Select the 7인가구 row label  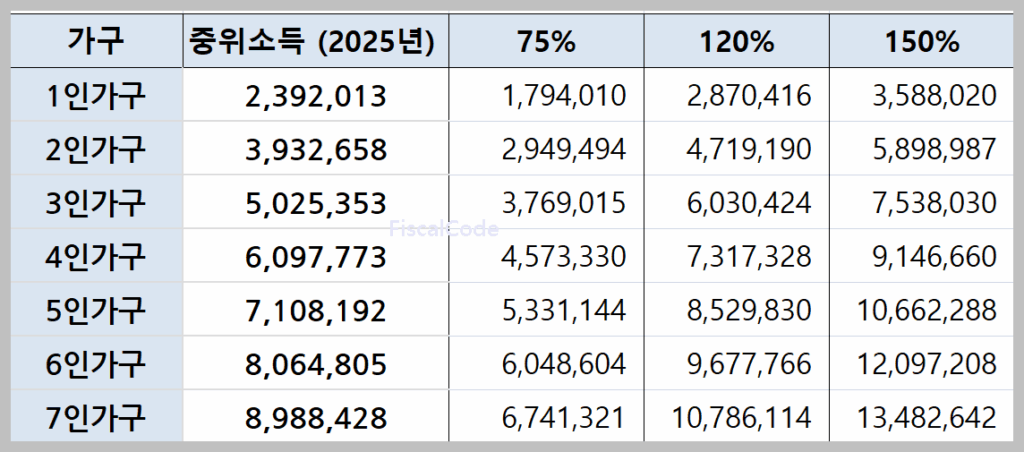(96, 417)
